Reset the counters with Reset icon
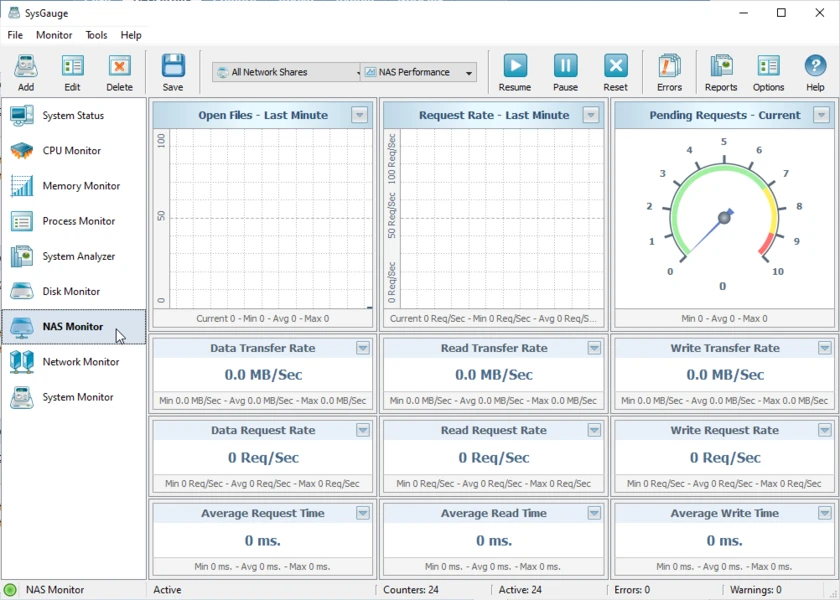840x600 pixels. [x=616, y=72]
